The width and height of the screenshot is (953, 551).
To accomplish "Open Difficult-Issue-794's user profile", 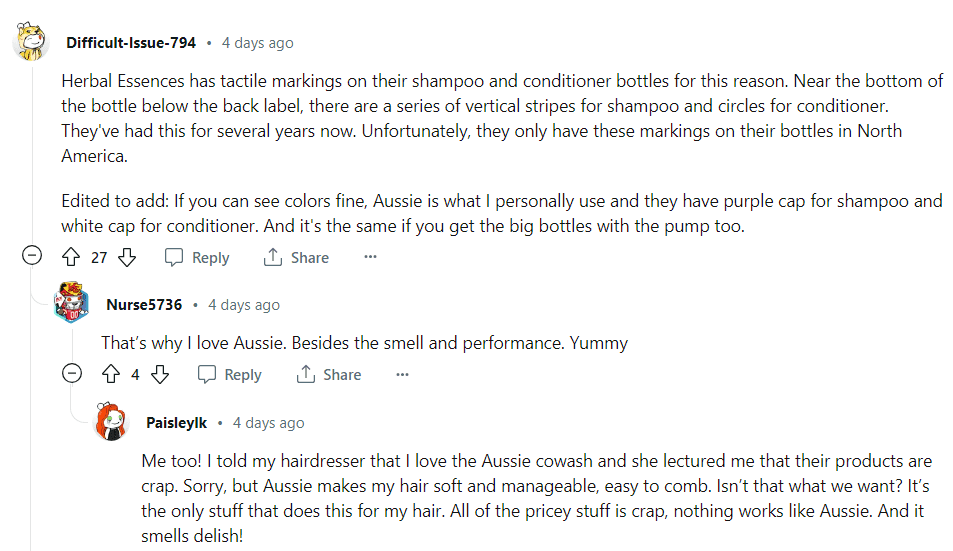I will [130, 43].
